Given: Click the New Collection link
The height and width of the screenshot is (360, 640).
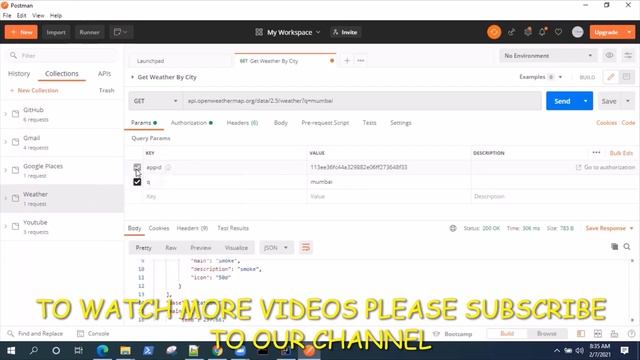Looking at the screenshot, I should tap(34, 90).
